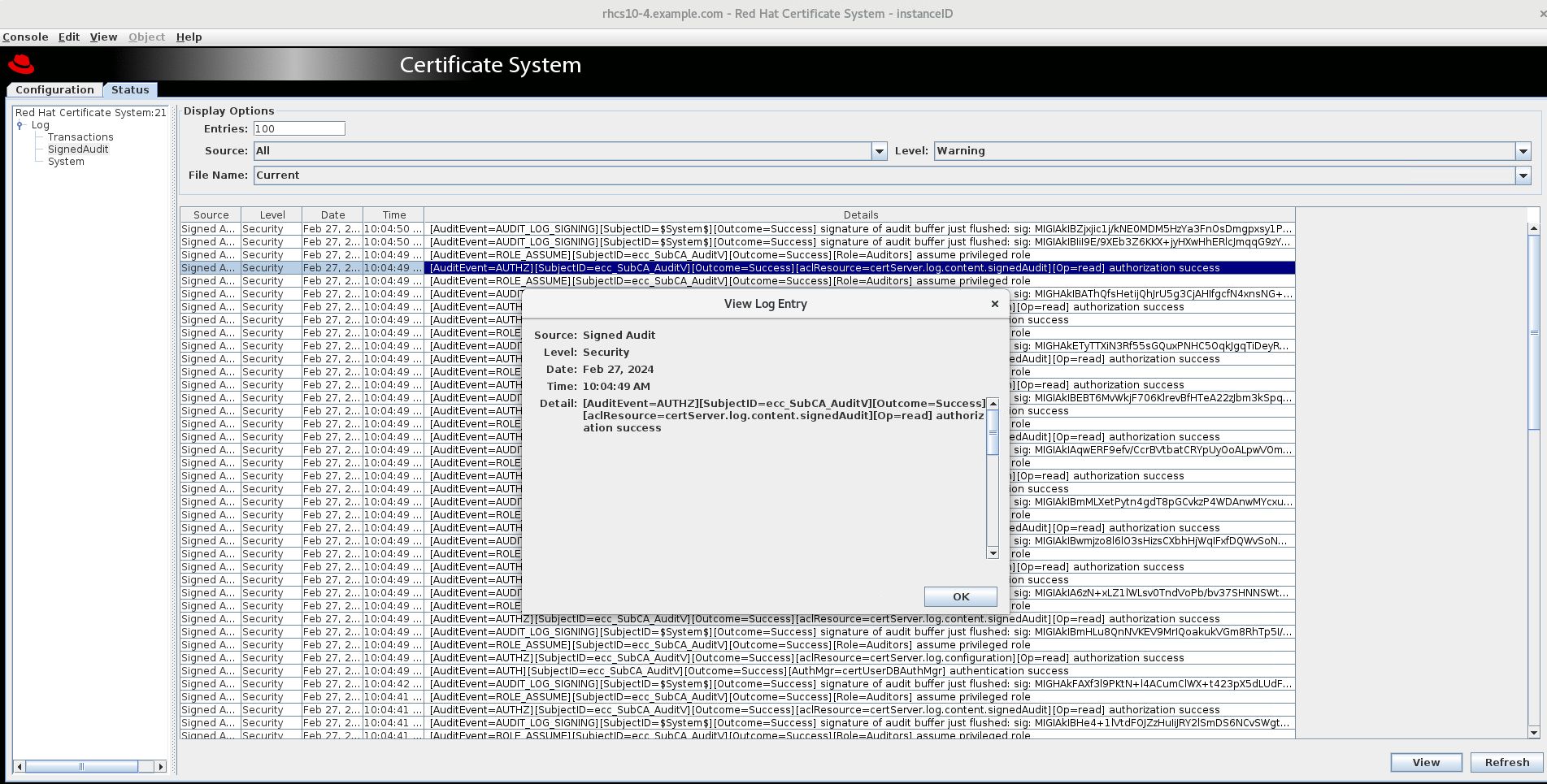The height and width of the screenshot is (784, 1547).
Task: Click the log table vertical scrollbar thumb
Action: pos(1534,332)
